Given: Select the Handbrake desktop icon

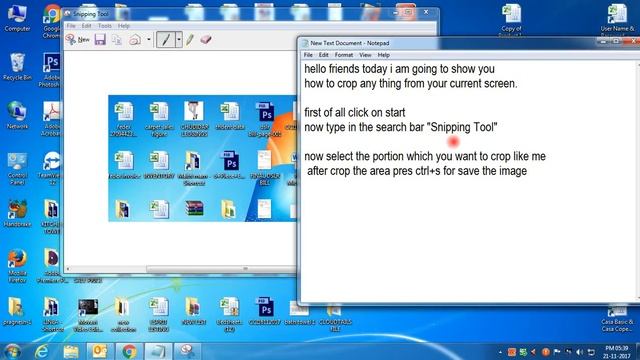Looking at the screenshot, I should coord(17,213).
